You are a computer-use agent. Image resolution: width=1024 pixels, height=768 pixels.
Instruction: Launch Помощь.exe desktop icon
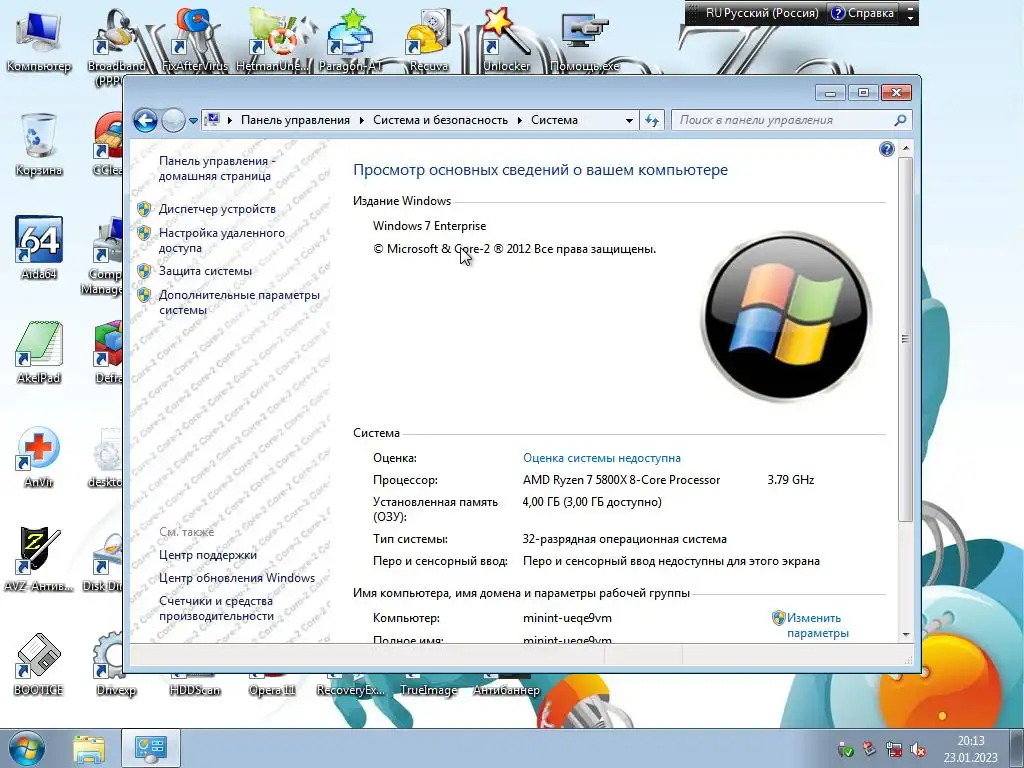pyautogui.click(x=584, y=40)
